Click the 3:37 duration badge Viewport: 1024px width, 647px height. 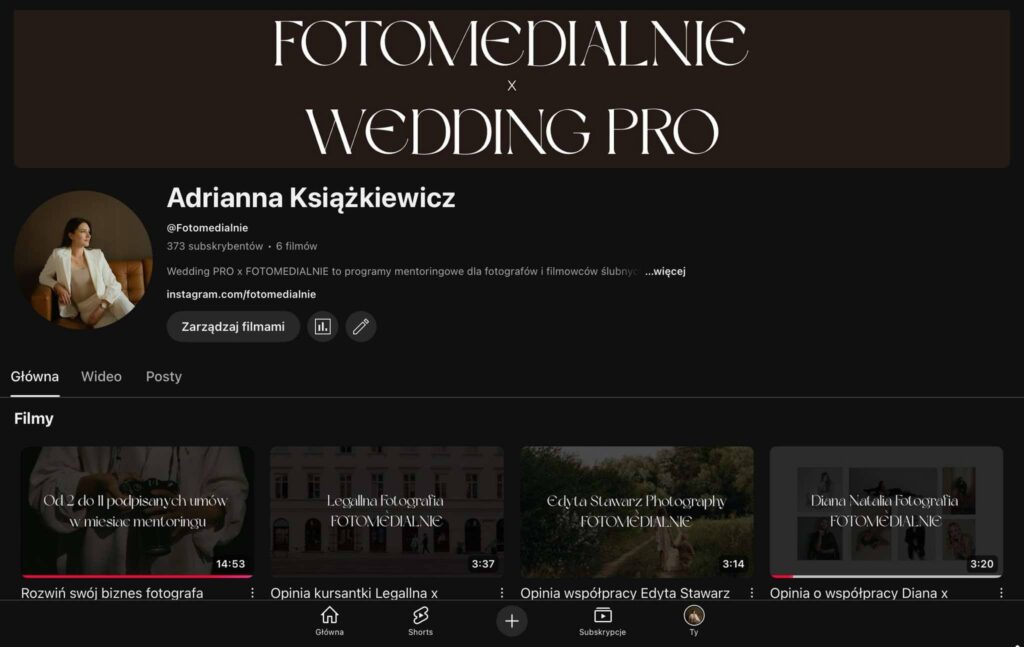pos(483,563)
